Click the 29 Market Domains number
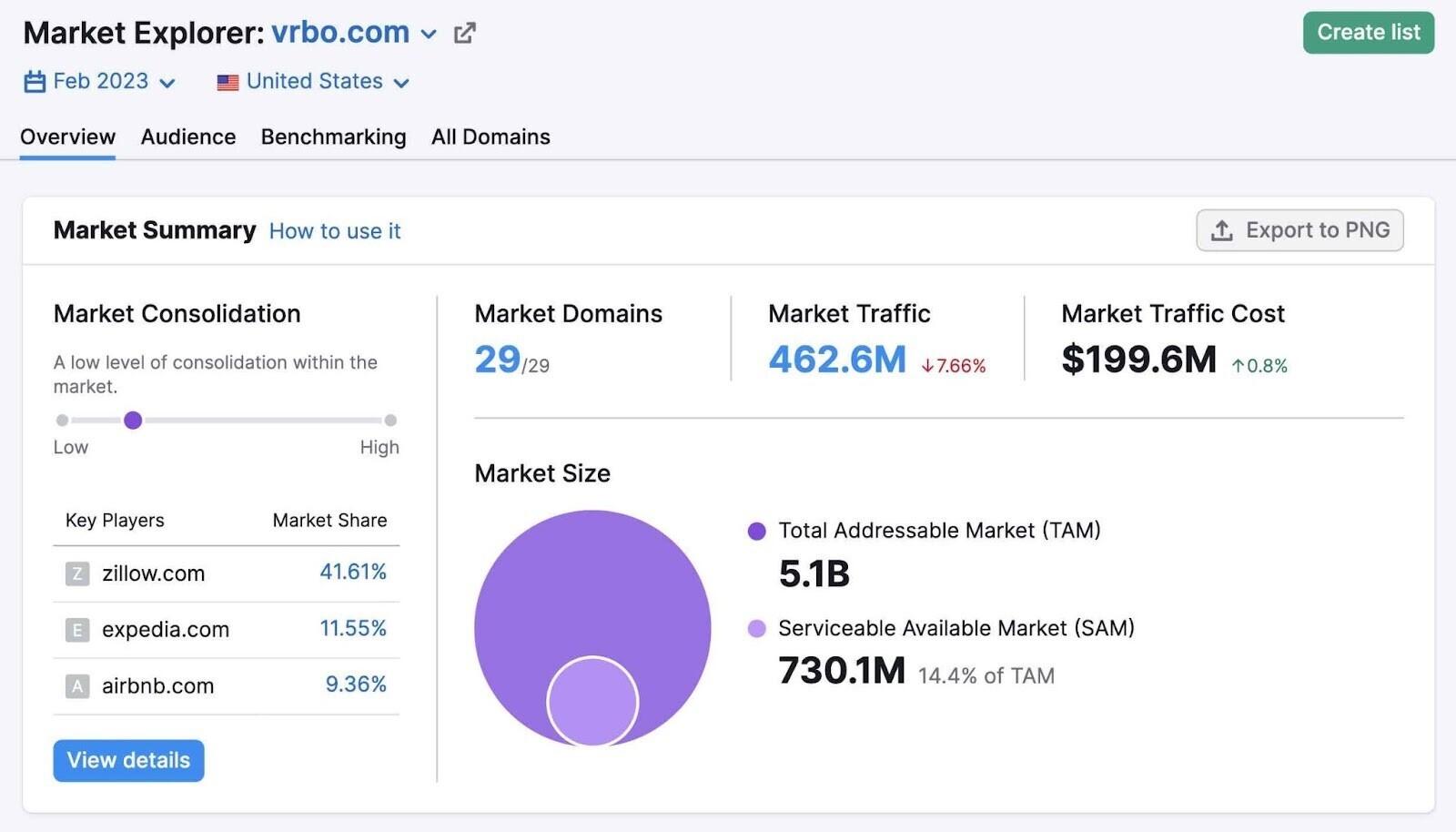Screen dimensions: 1456x832 [498, 360]
